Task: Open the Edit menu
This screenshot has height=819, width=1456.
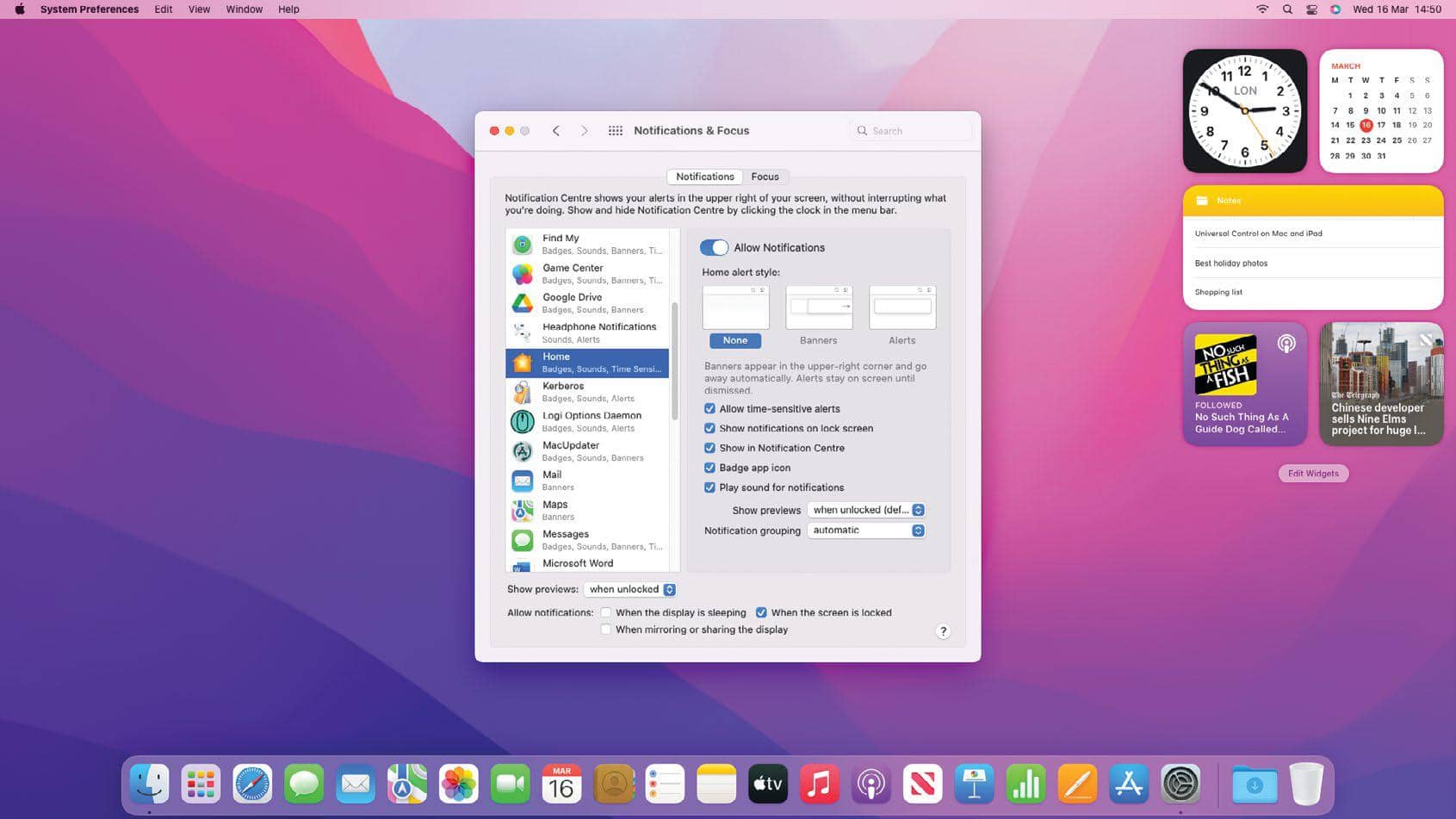Action: click(x=163, y=9)
